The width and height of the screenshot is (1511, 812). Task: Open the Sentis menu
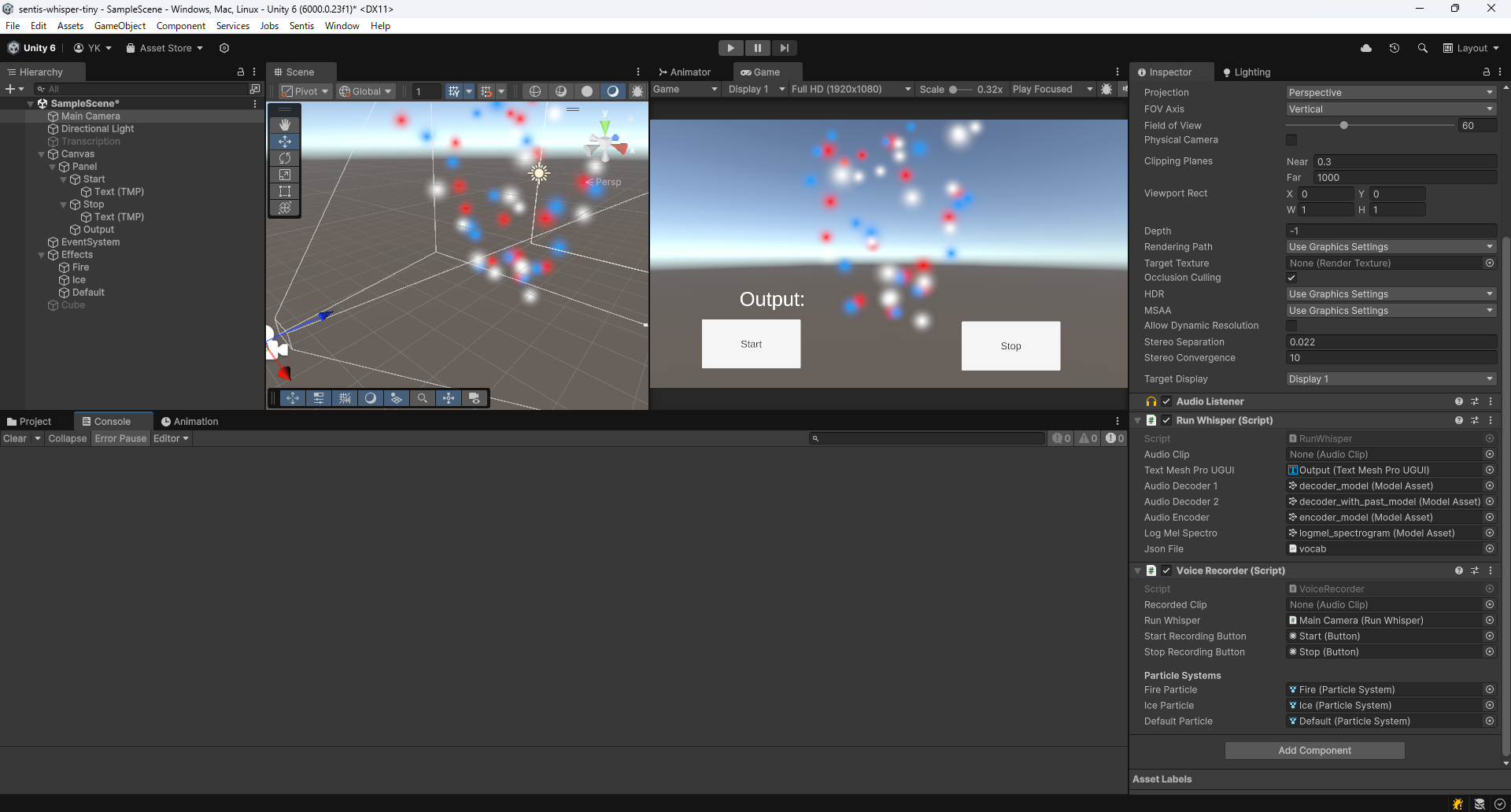(301, 26)
